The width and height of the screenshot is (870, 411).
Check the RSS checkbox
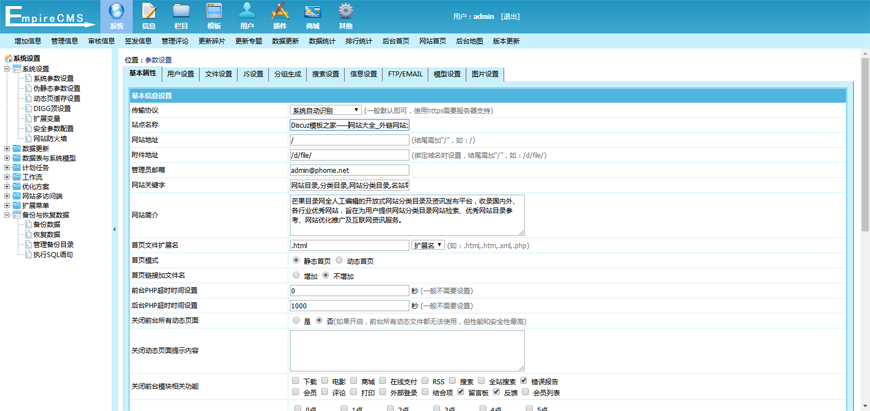point(425,381)
